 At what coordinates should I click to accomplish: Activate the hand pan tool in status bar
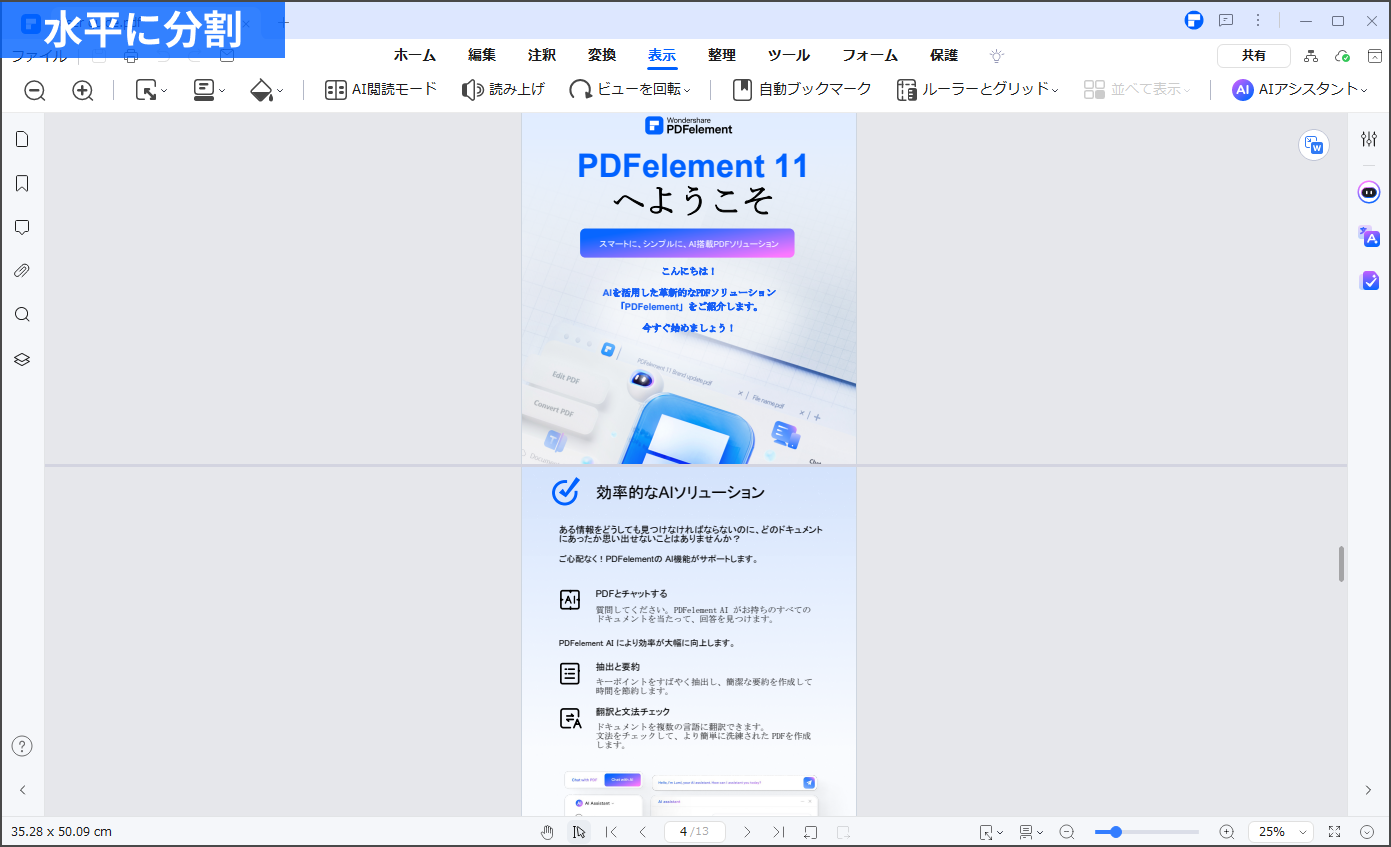click(x=547, y=832)
